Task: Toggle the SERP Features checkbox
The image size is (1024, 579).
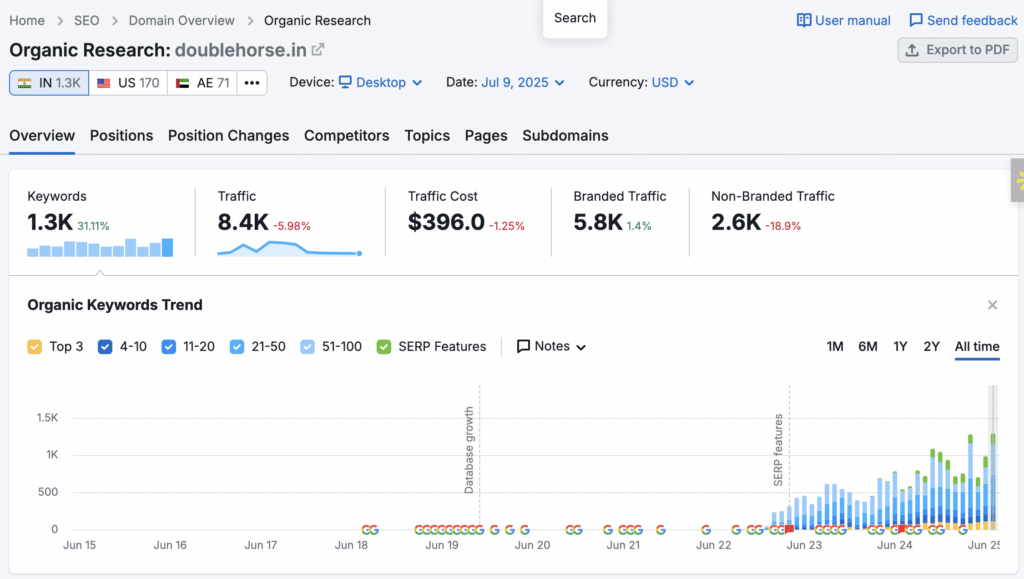Action: pos(384,347)
